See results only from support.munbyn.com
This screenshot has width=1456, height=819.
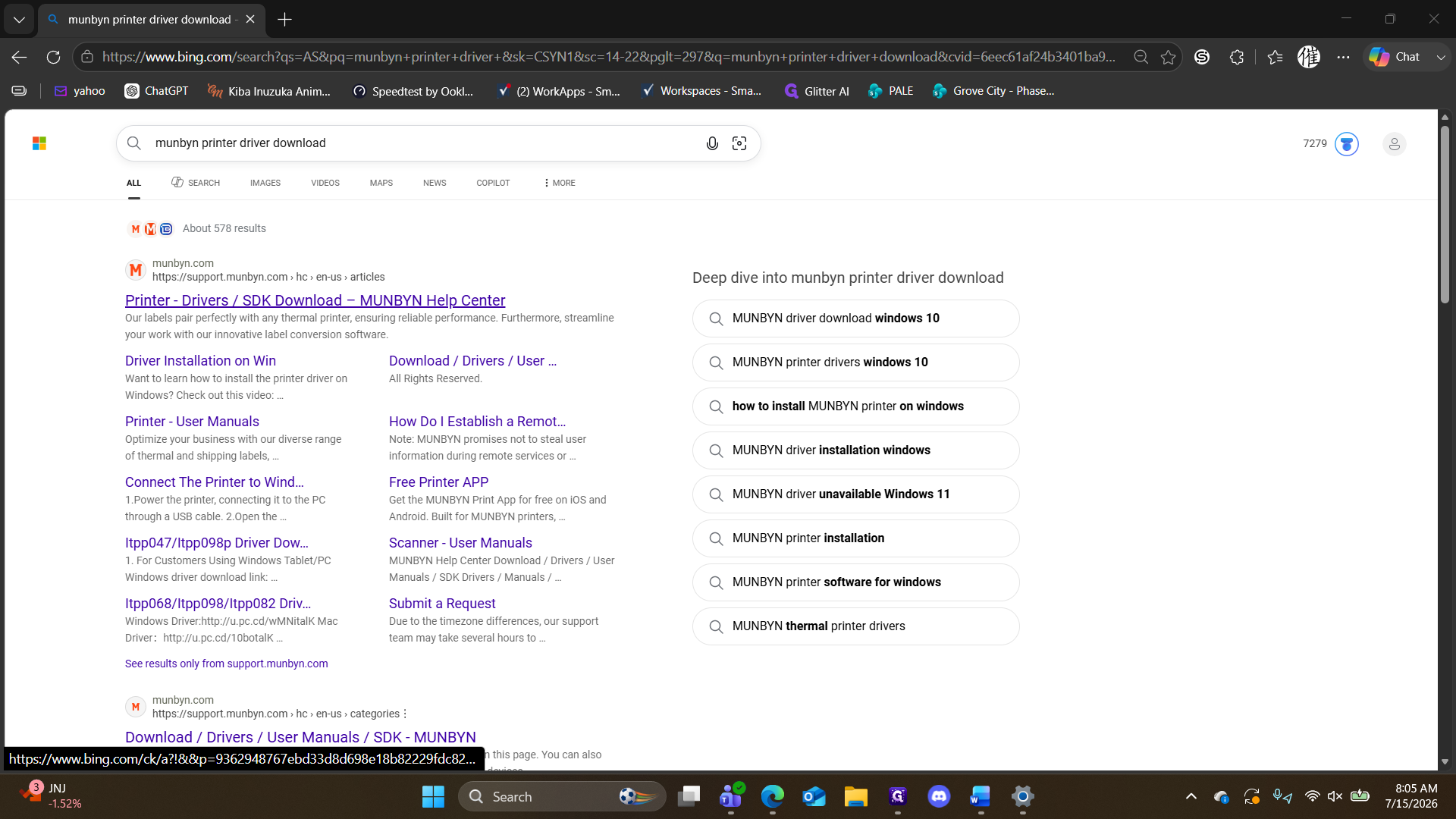[226, 664]
